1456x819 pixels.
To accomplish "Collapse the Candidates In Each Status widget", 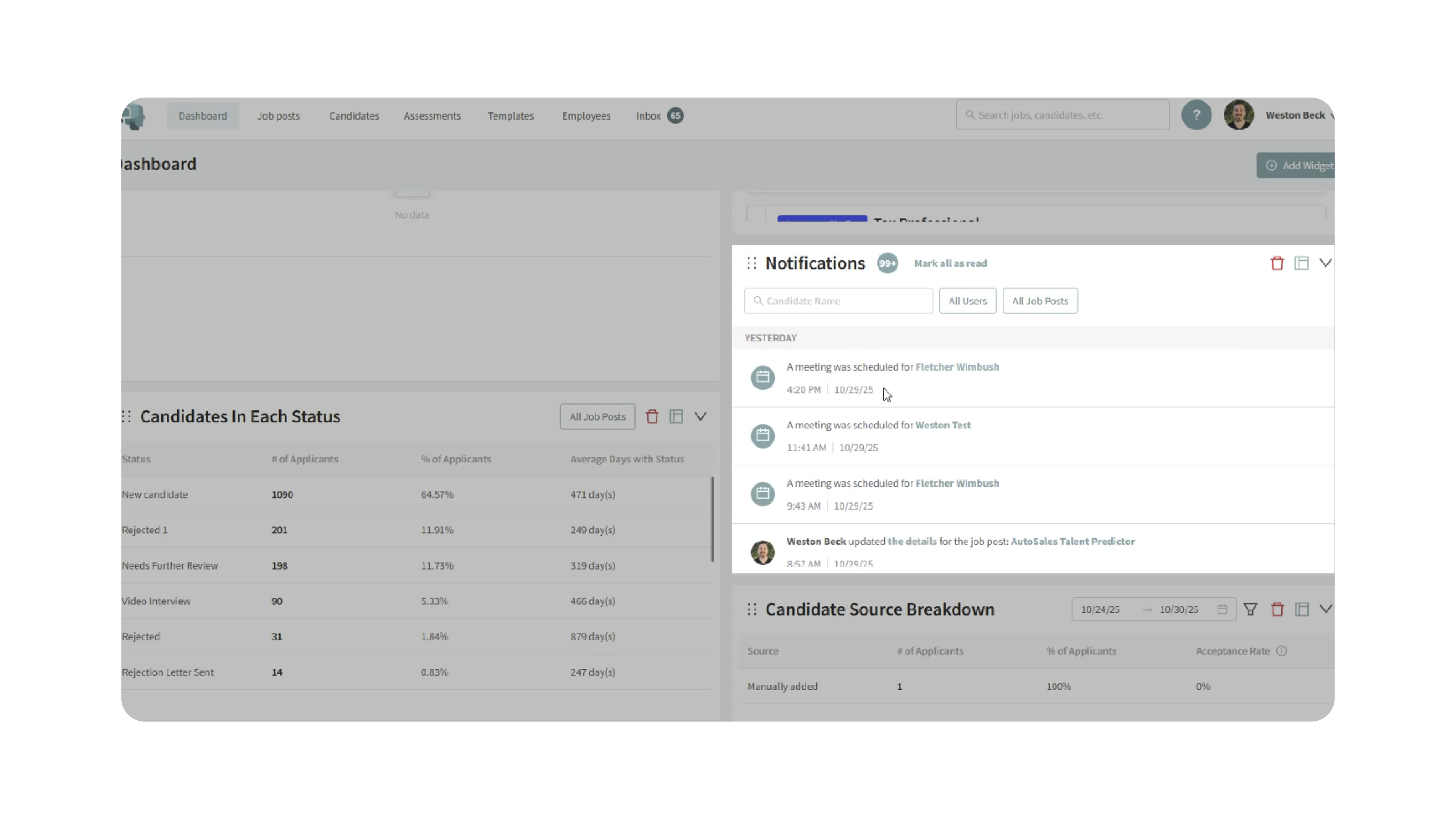I will 700,416.
